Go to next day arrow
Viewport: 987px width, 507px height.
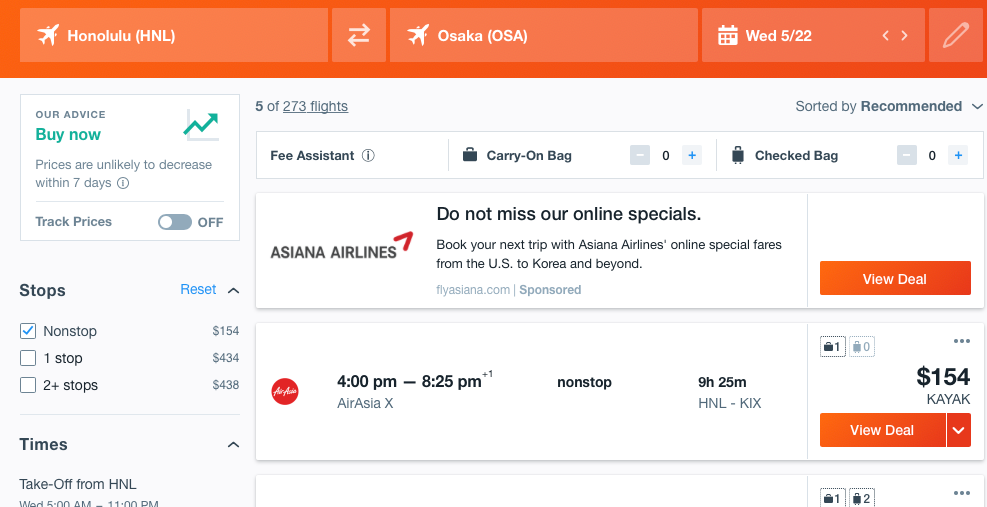[905, 36]
